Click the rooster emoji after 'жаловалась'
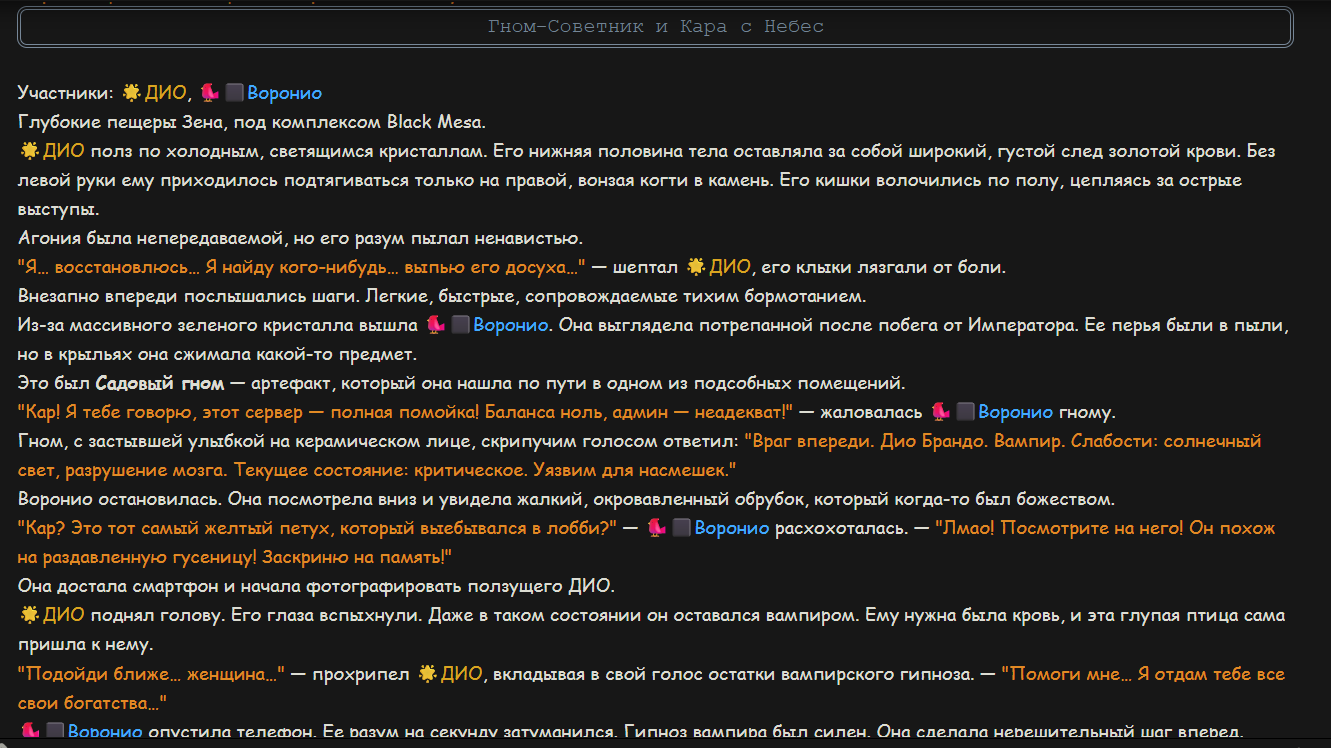Viewport: 1331px width, 748px height. 940,412
